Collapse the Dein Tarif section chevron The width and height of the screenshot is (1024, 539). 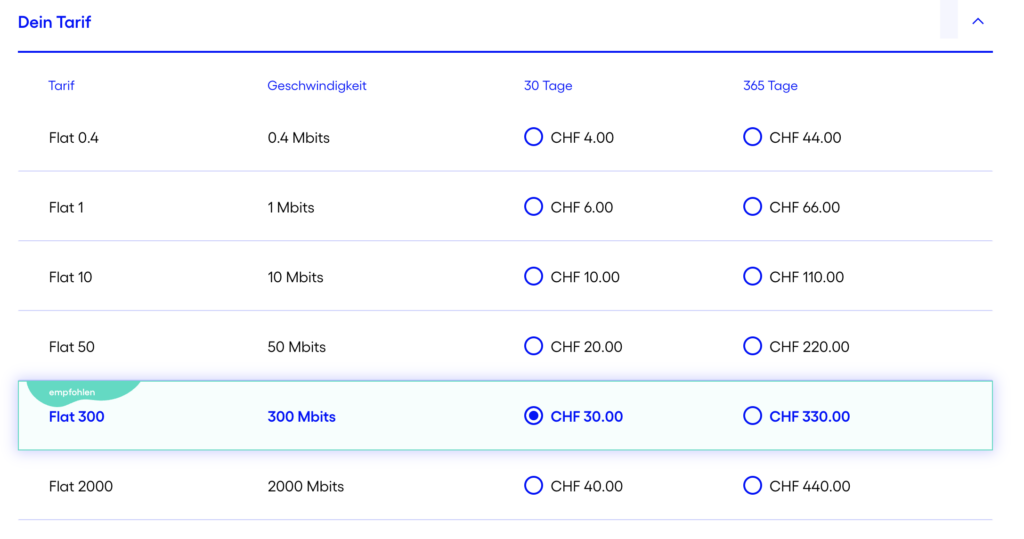coord(978,22)
